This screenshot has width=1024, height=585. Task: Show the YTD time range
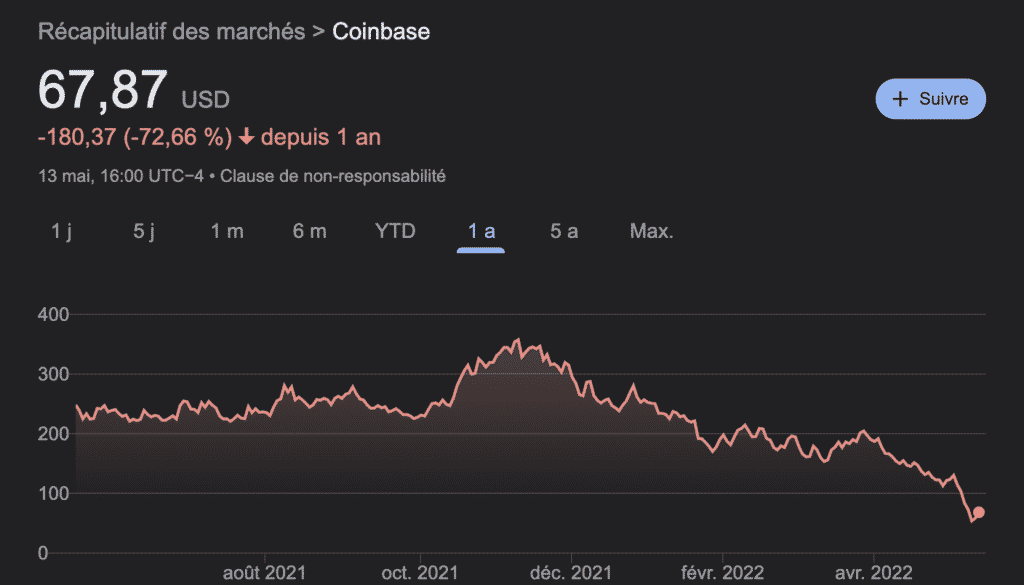point(395,231)
